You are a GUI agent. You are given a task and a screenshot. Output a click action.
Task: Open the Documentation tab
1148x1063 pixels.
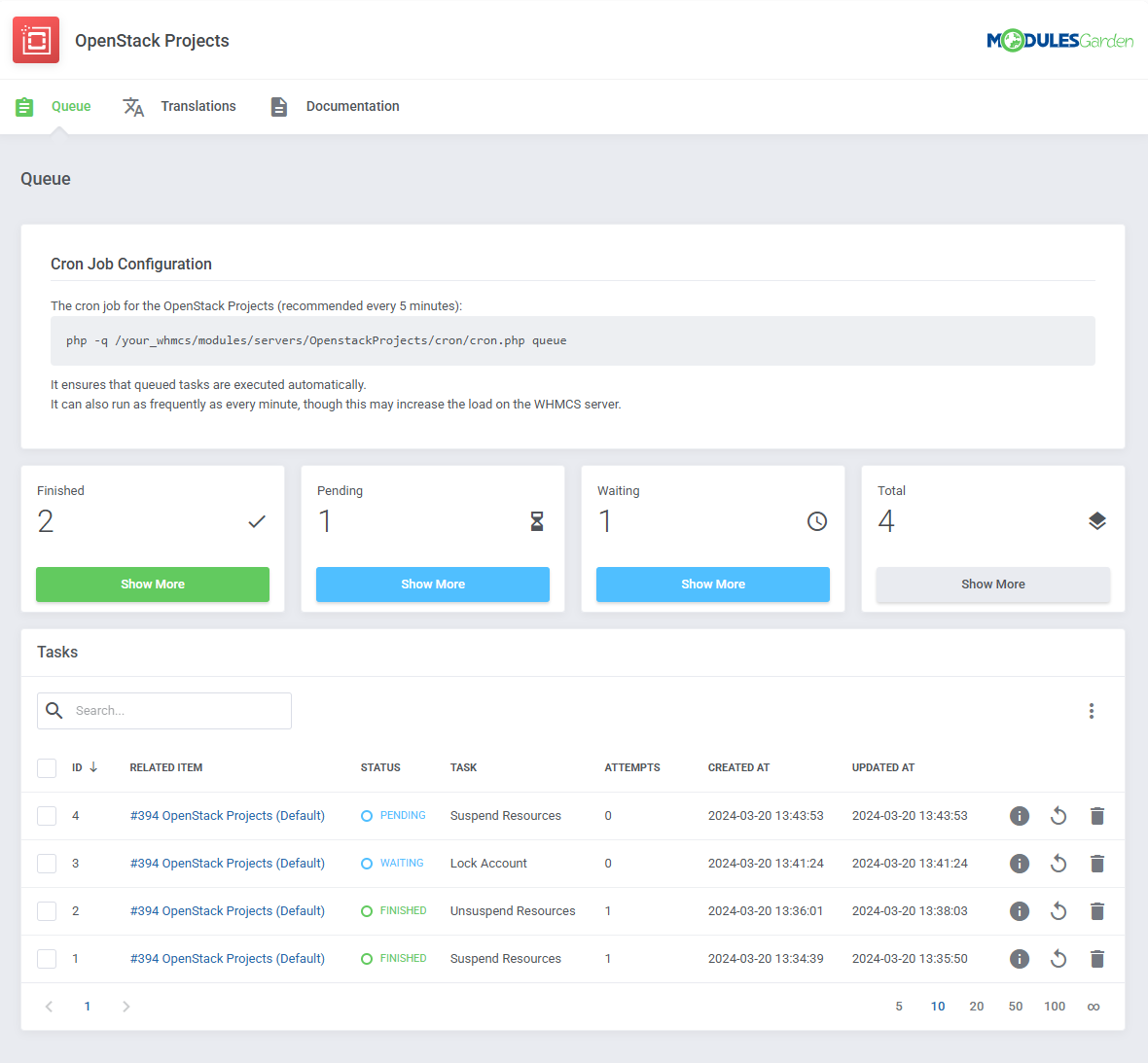[x=353, y=106]
